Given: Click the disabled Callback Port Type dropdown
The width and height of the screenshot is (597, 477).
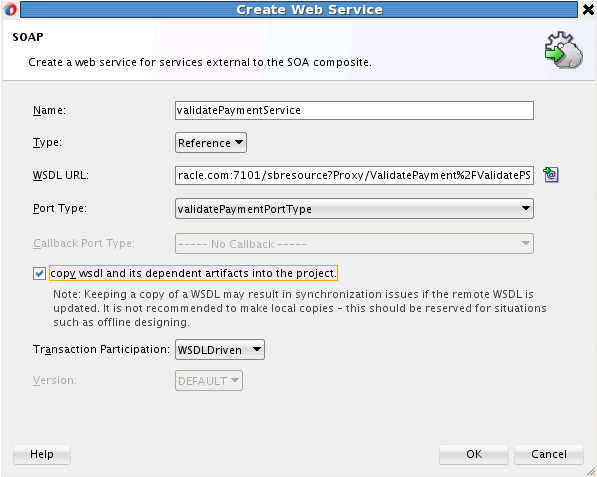Looking at the screenshot, I should pos(354,244).
